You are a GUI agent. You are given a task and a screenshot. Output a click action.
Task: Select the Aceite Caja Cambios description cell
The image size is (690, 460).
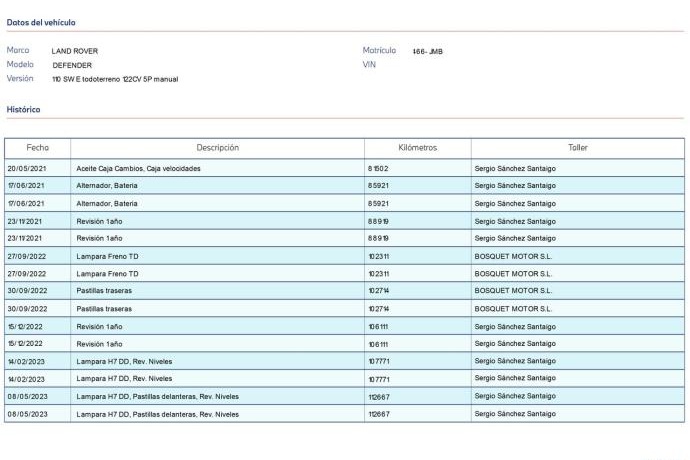[x=138, y=169]
